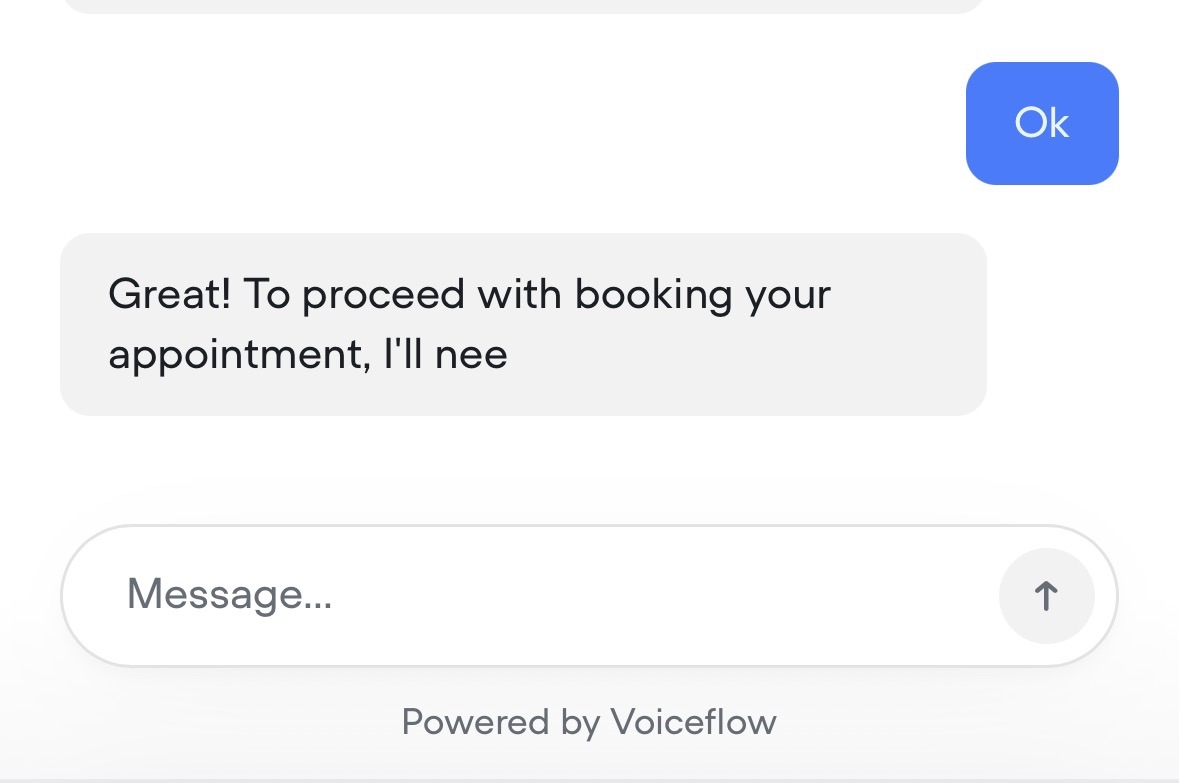Click the word "Great!" in bot message
Image resolution: width=1179 pixels, height=783 pixels.
pos(169,294)
